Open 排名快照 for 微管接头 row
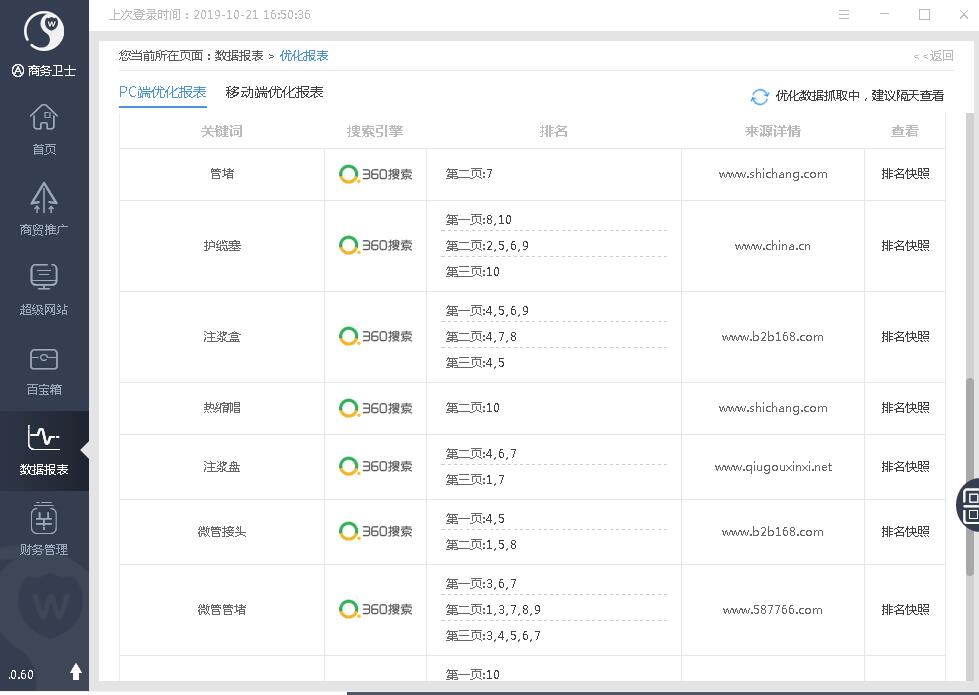Viewport: 979px width, 695px height. coord(905,532)
